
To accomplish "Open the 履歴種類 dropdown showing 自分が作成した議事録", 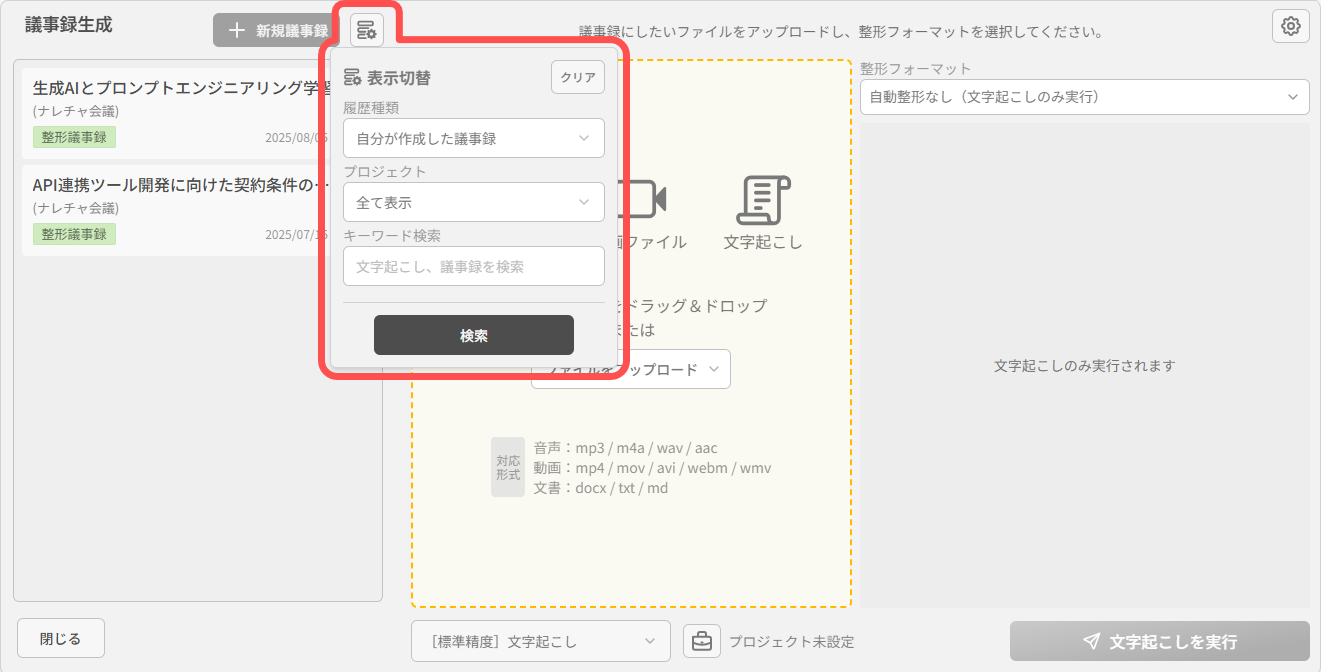I will 473,138.
